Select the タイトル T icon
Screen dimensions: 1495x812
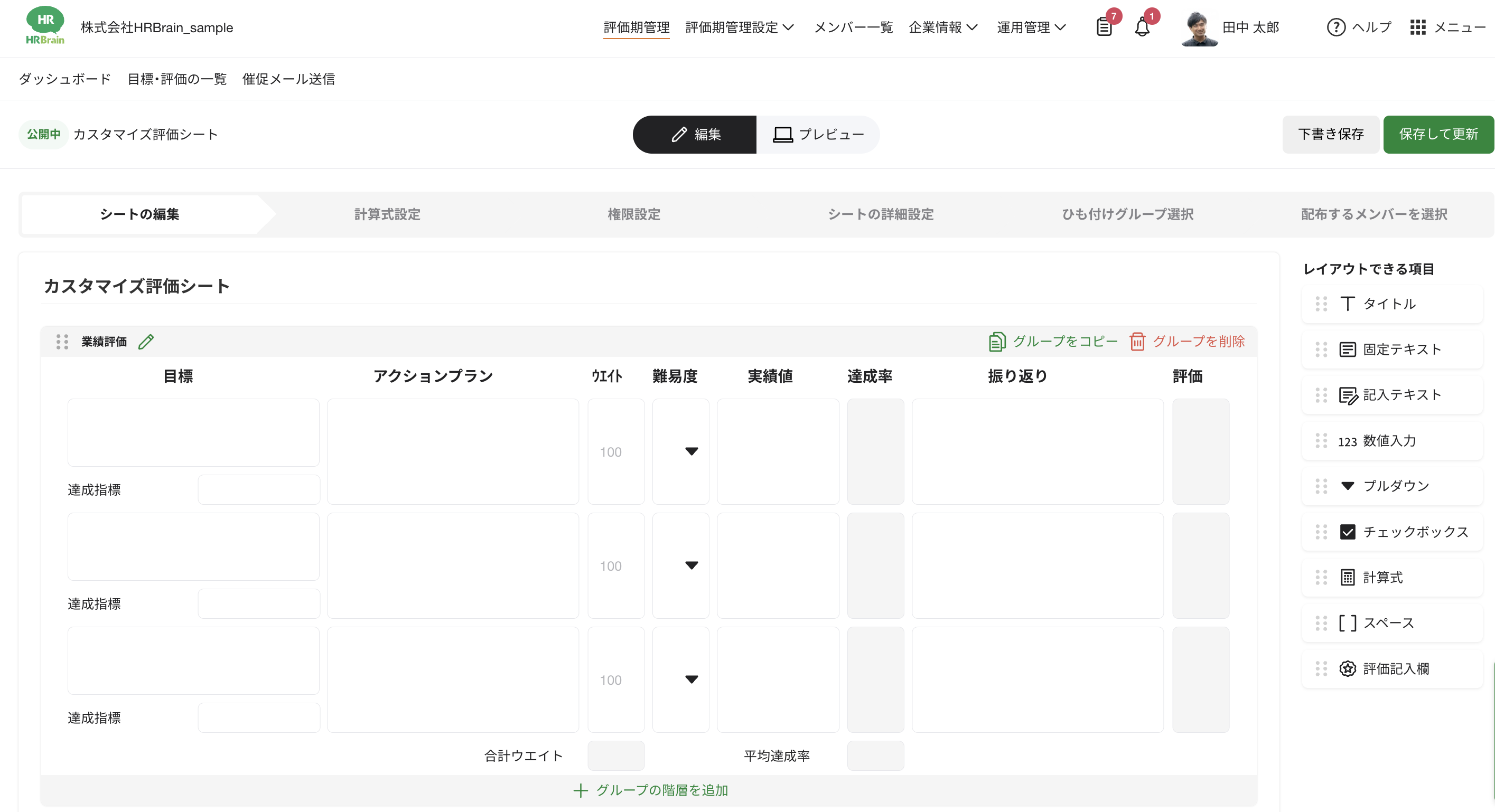pos(1347,304)
